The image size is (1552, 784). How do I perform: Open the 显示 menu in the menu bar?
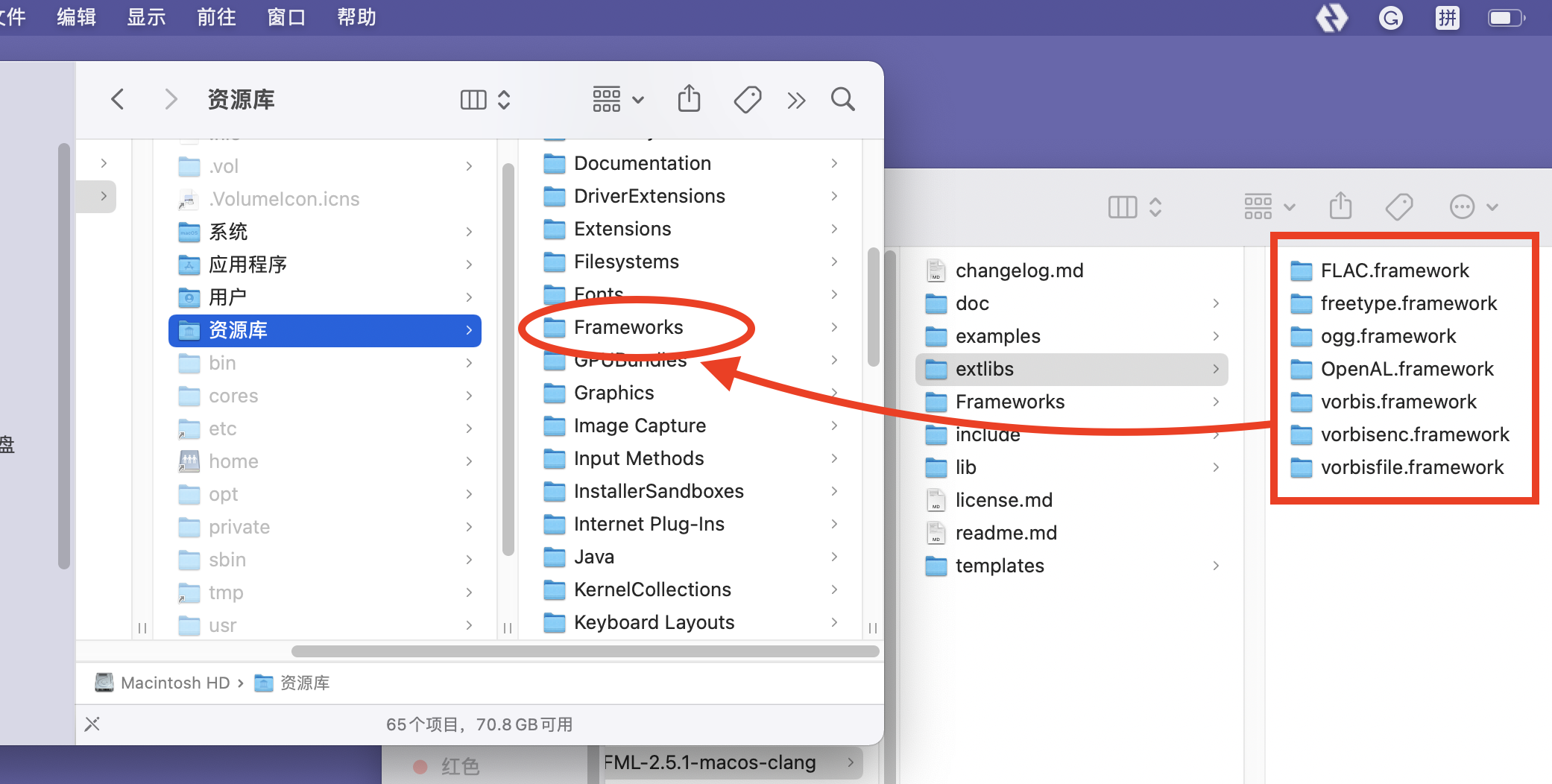[x=146, y=17]
